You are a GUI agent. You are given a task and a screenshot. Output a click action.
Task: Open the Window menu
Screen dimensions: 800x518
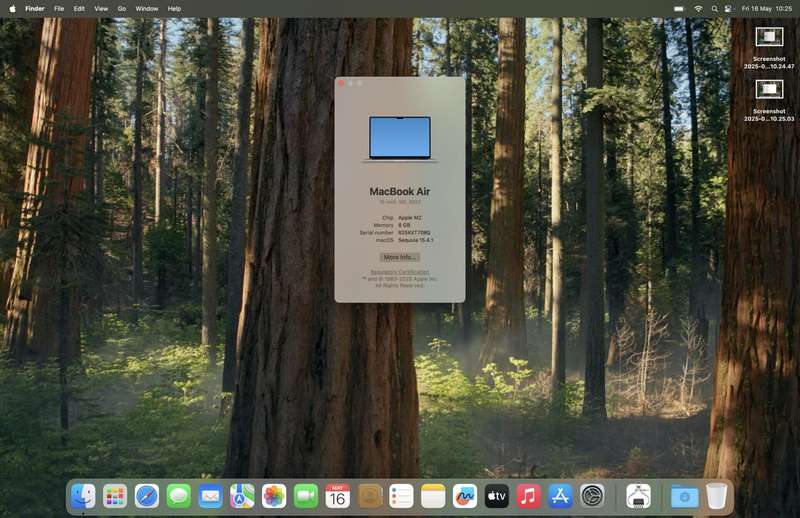[x=147, y=9]
